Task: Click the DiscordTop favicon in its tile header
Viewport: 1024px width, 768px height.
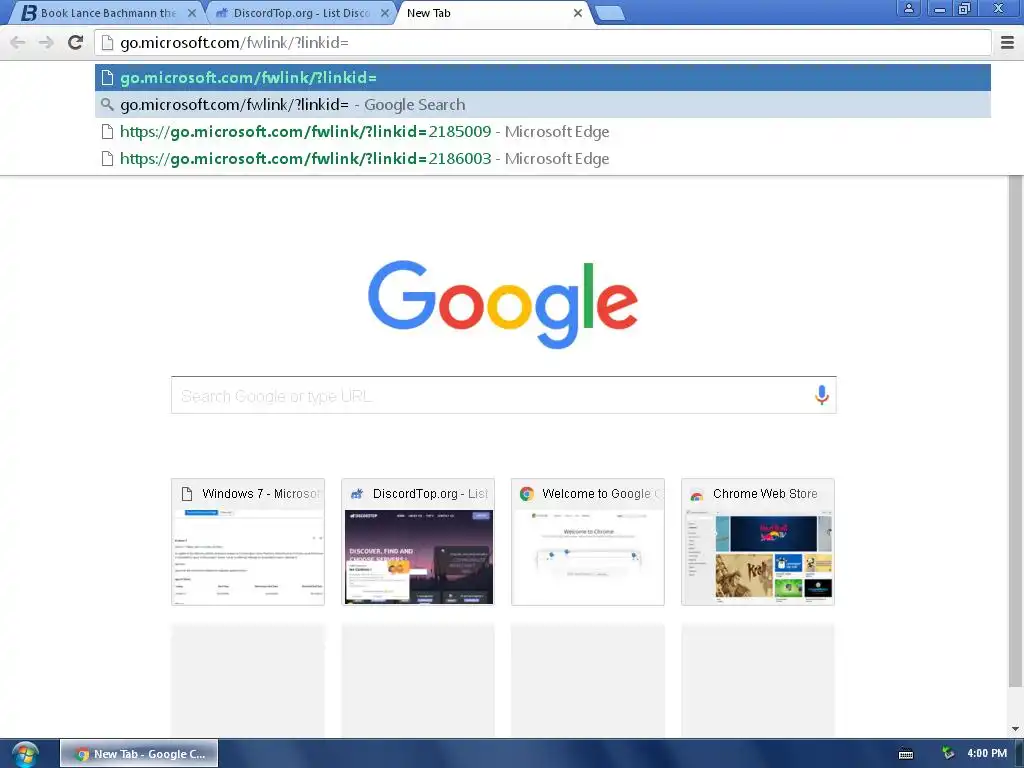Action: [x=357, y=494]
